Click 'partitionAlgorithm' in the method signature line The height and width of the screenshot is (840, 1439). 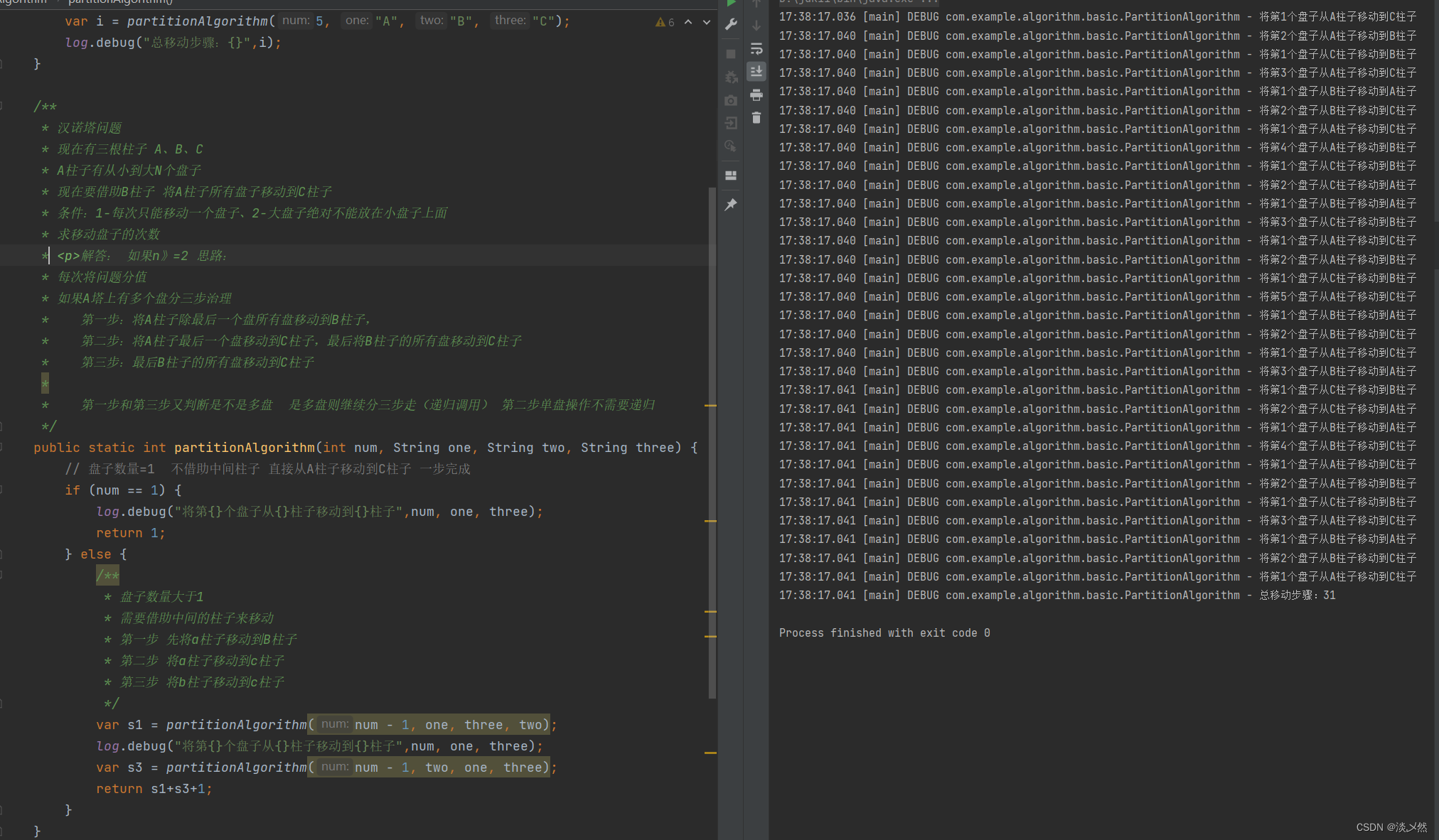pyautogui.click(x=245, y=448)
